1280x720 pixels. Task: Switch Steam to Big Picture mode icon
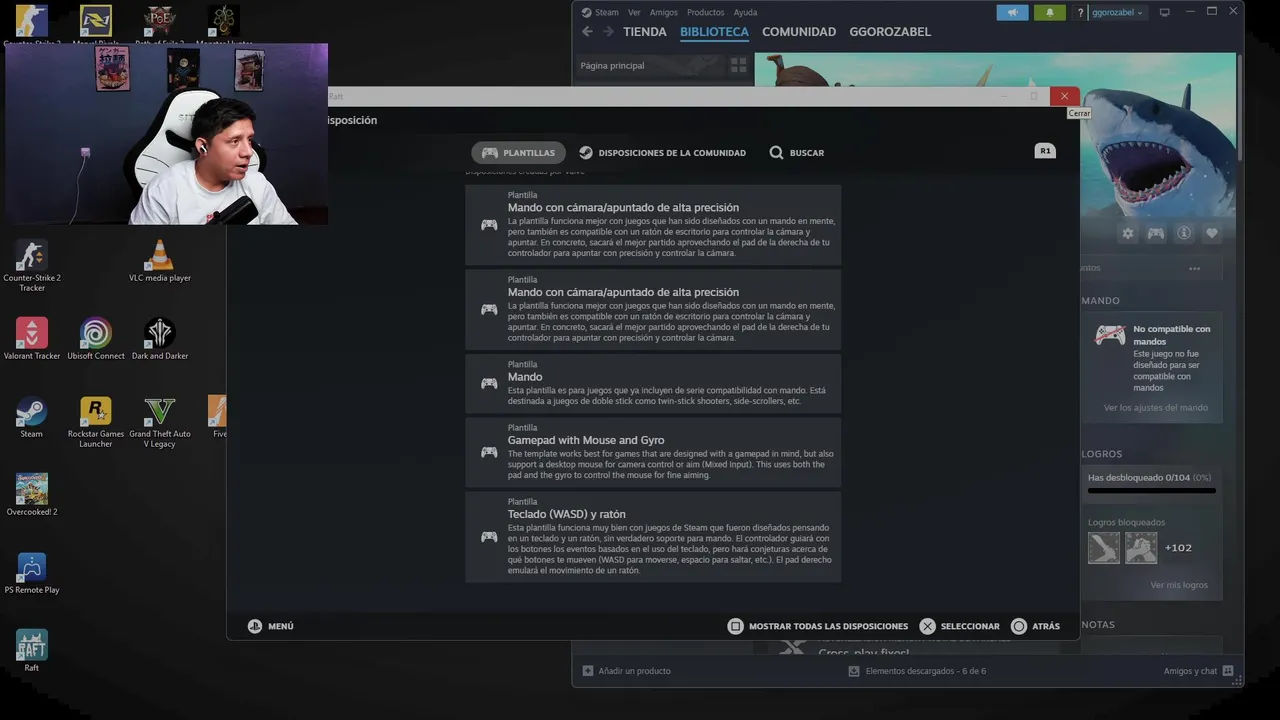point(1164,12)
